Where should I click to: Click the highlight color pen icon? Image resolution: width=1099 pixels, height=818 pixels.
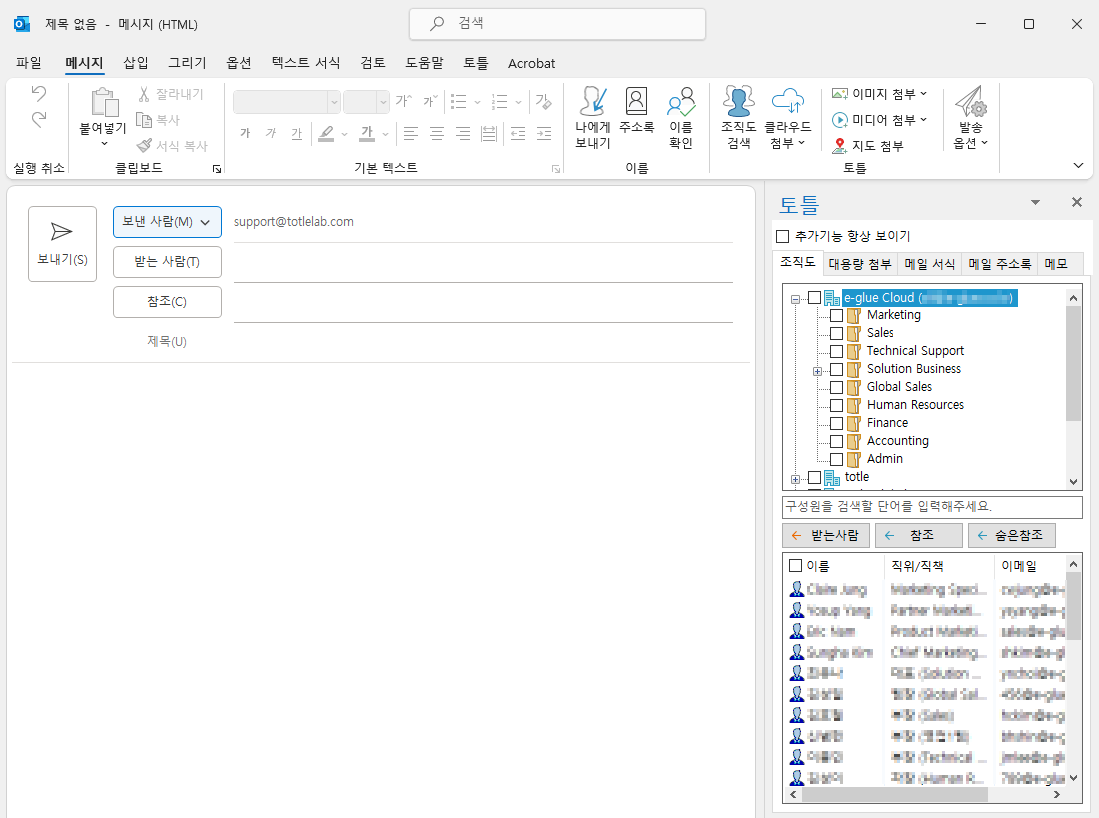click(326, 133)
